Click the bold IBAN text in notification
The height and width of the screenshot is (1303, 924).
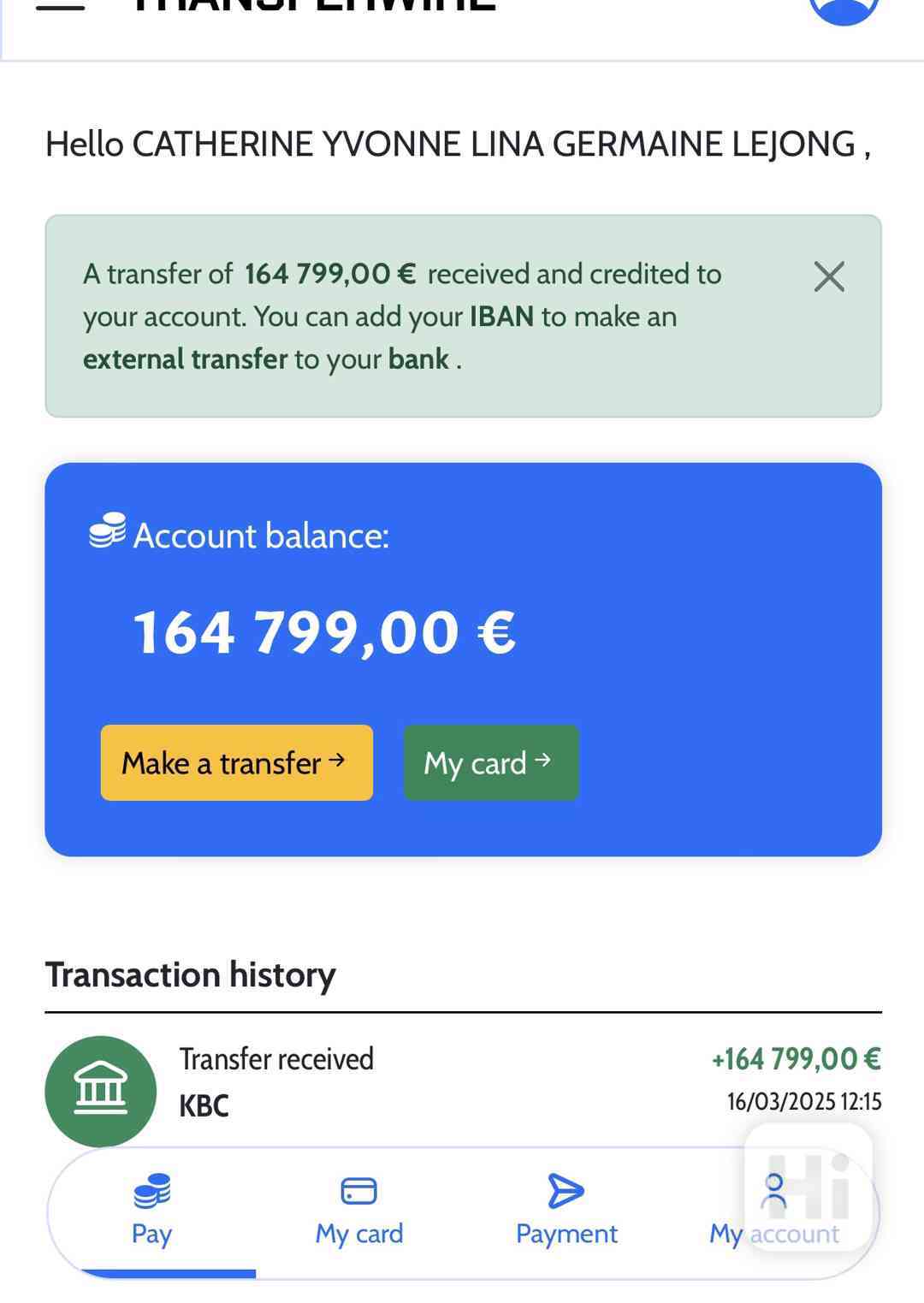501,317
